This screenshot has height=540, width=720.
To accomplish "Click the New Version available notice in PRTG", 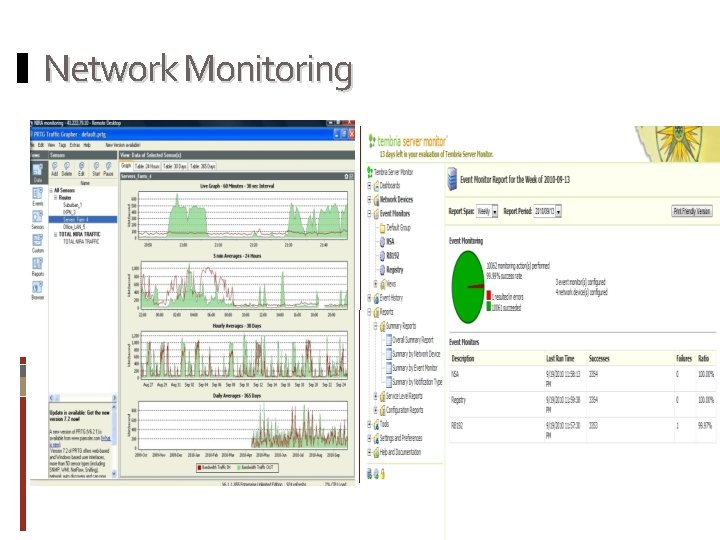I will coord(123,145).
